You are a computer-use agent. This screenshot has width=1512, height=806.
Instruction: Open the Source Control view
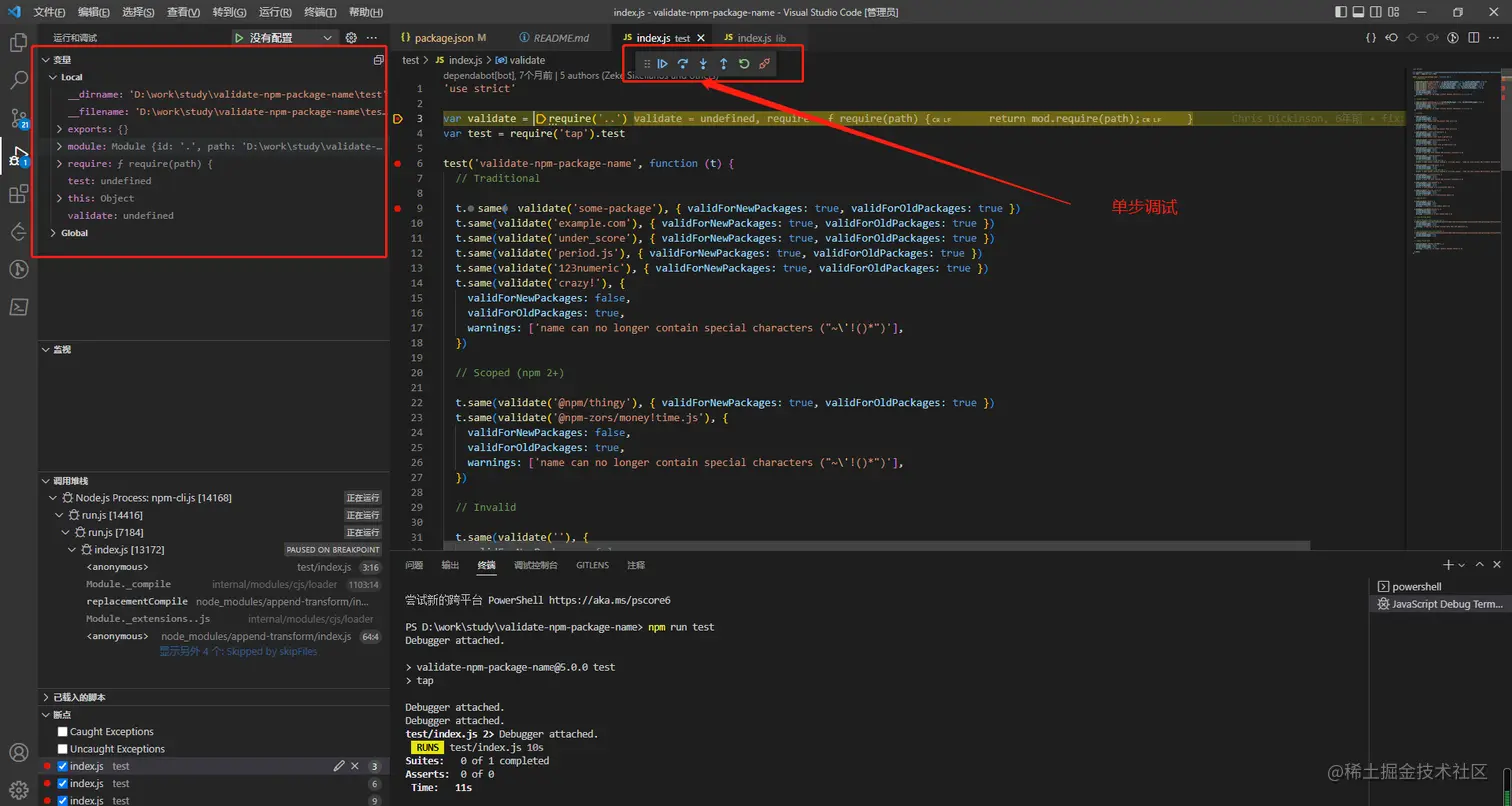tap(18, 118)
